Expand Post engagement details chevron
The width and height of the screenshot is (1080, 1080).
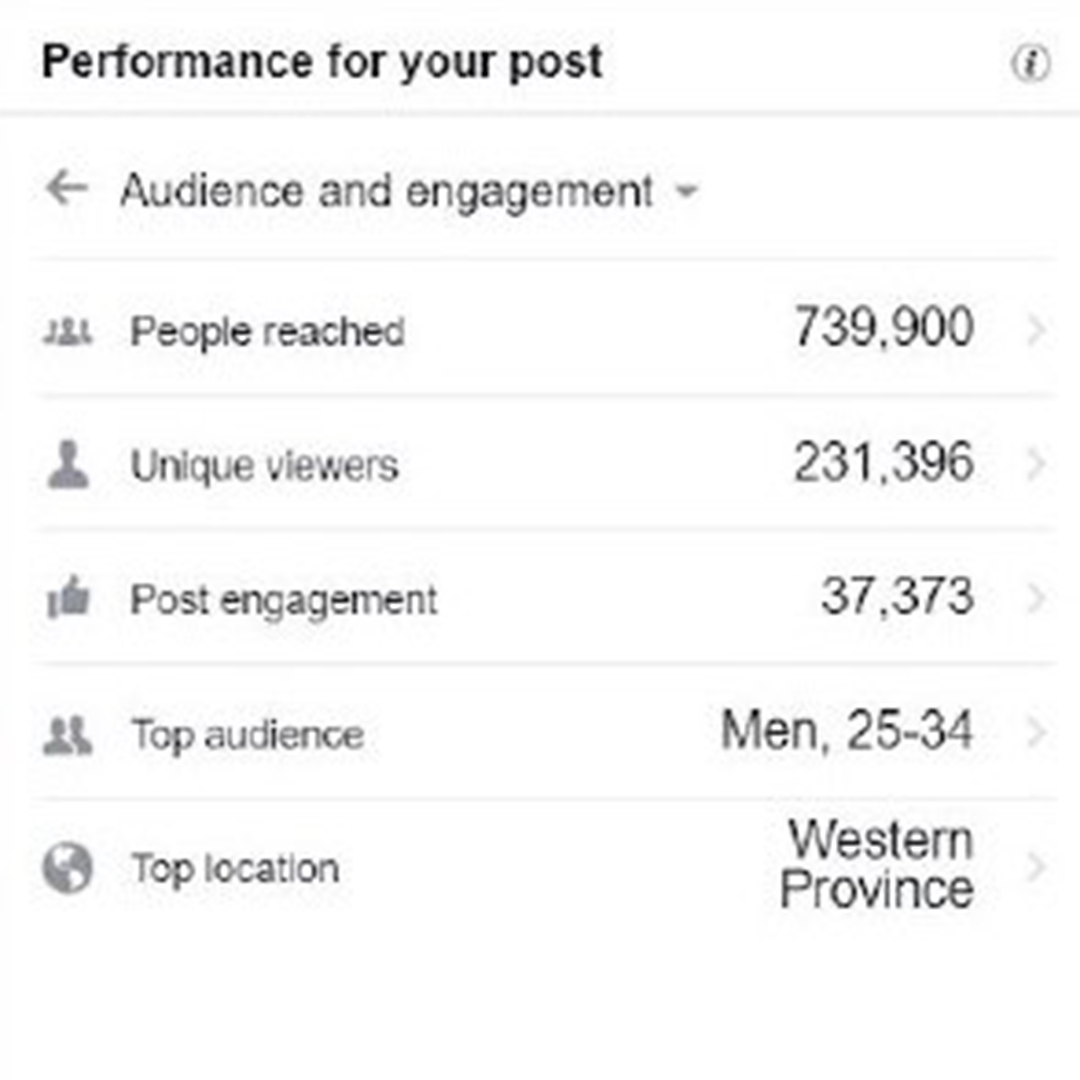(1036, 599)
